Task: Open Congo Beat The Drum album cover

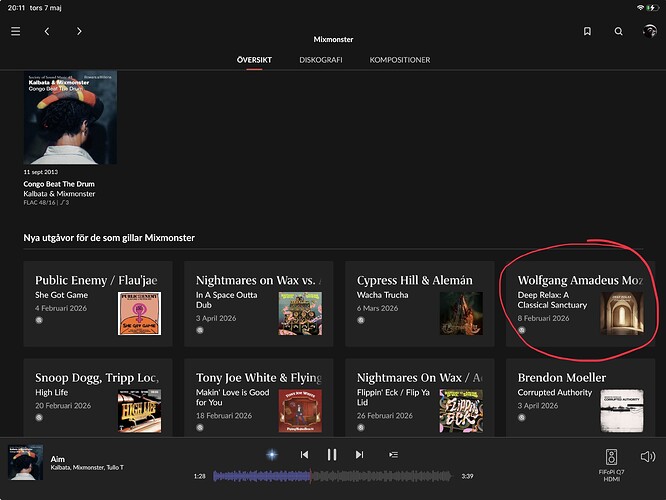Action: [70, 118]
